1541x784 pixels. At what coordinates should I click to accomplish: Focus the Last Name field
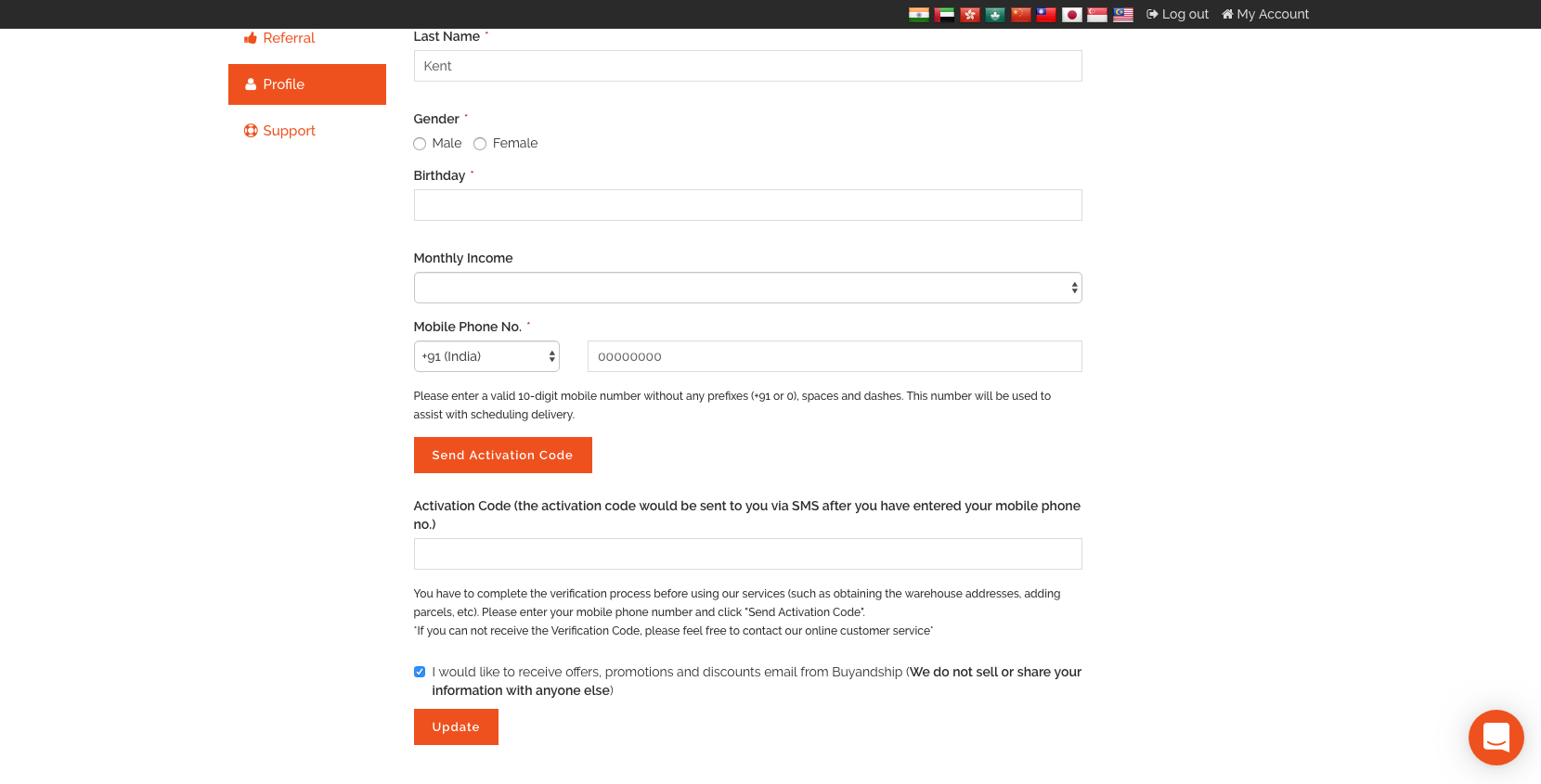click(x=748, y=66)
